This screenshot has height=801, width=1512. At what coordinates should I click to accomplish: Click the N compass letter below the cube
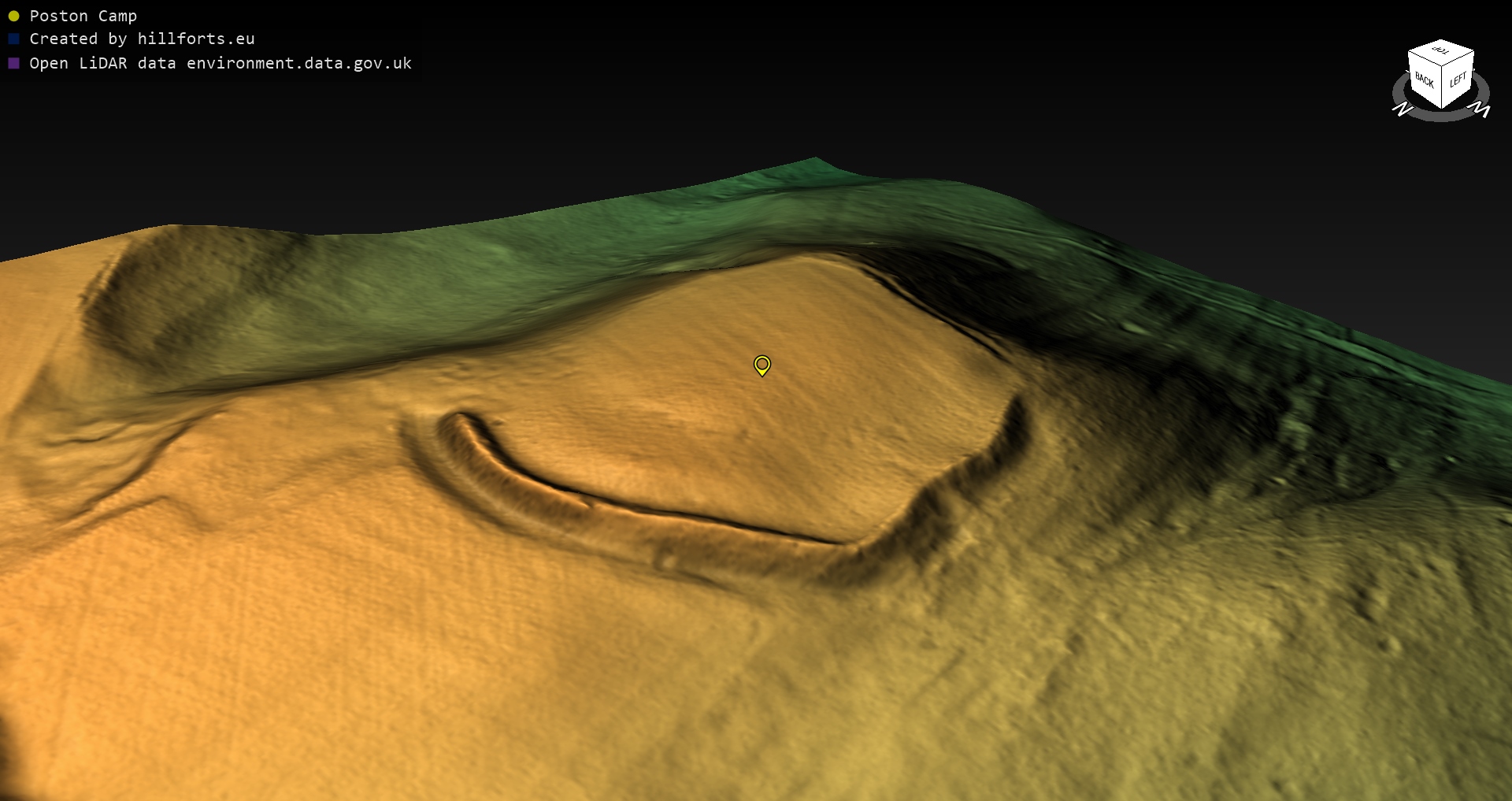1403,110
